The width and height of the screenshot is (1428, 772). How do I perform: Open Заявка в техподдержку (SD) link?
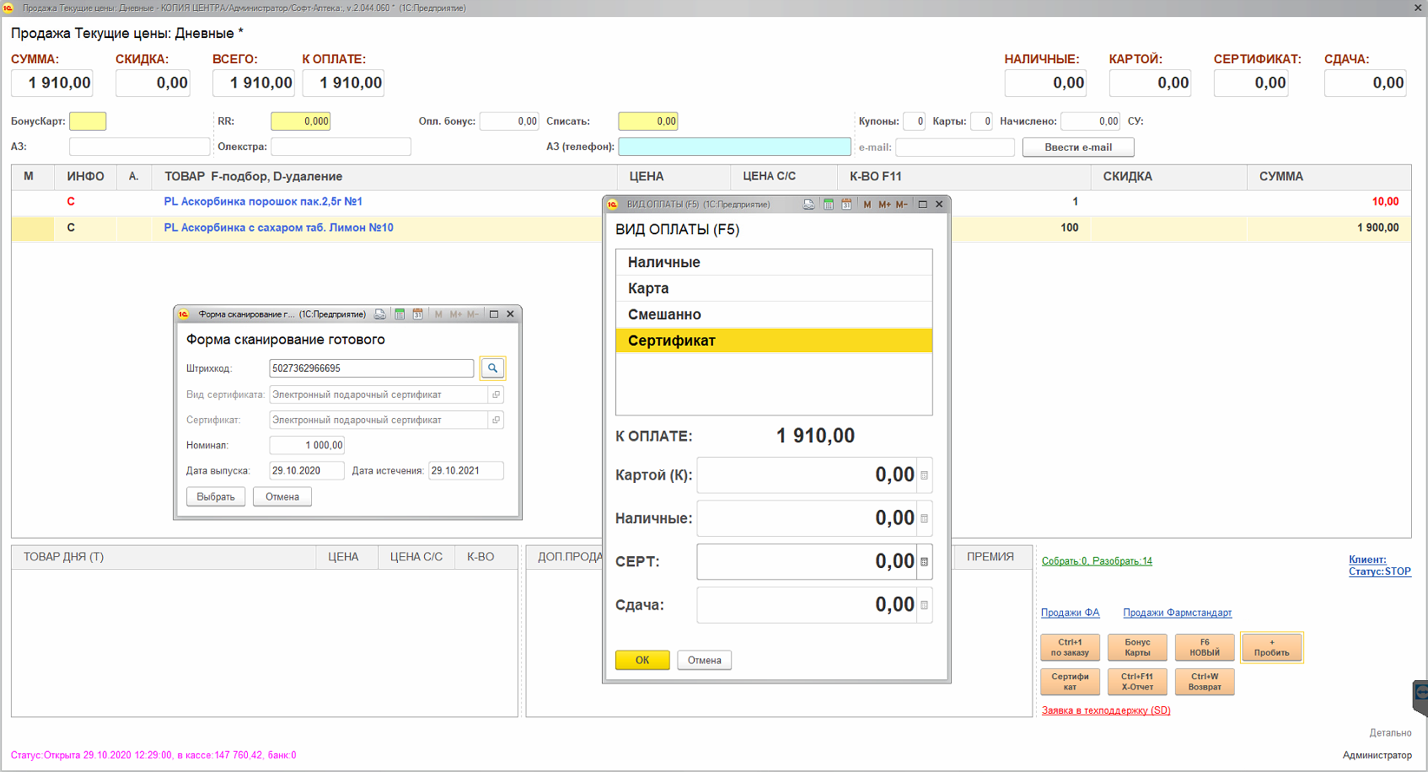(x=1105, y=710)
